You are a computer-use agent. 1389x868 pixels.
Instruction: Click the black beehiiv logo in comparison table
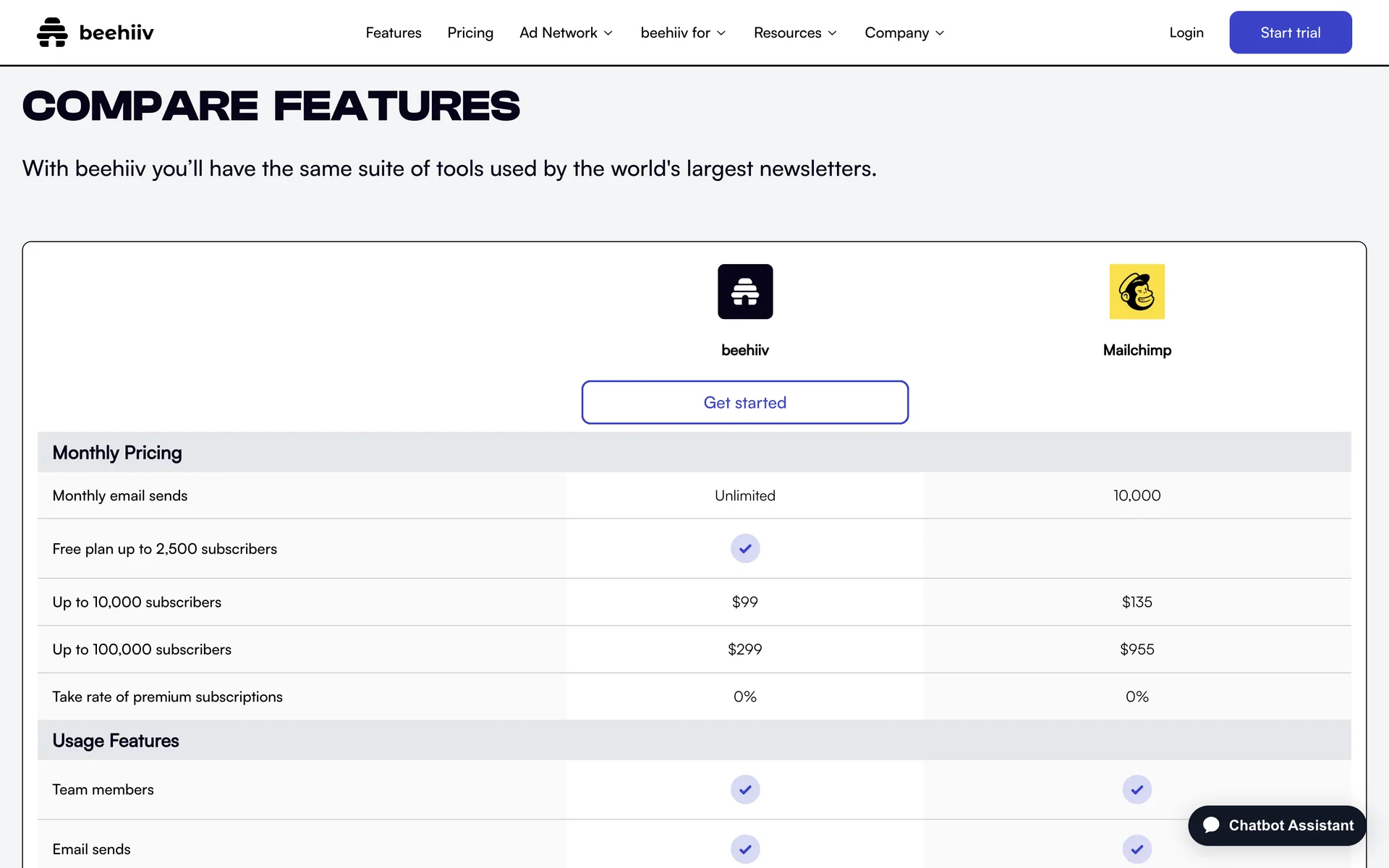(745, 292)
